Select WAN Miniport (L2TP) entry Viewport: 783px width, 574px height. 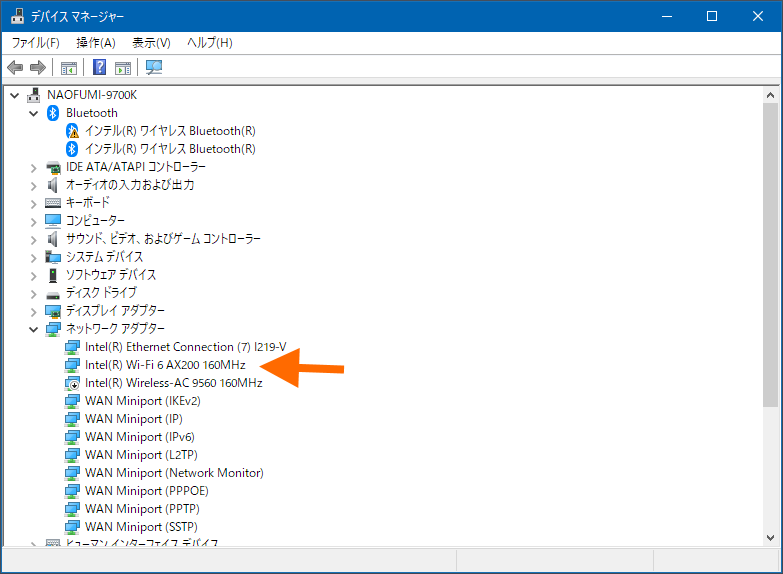pyautogui.click(x=141, y=455)
